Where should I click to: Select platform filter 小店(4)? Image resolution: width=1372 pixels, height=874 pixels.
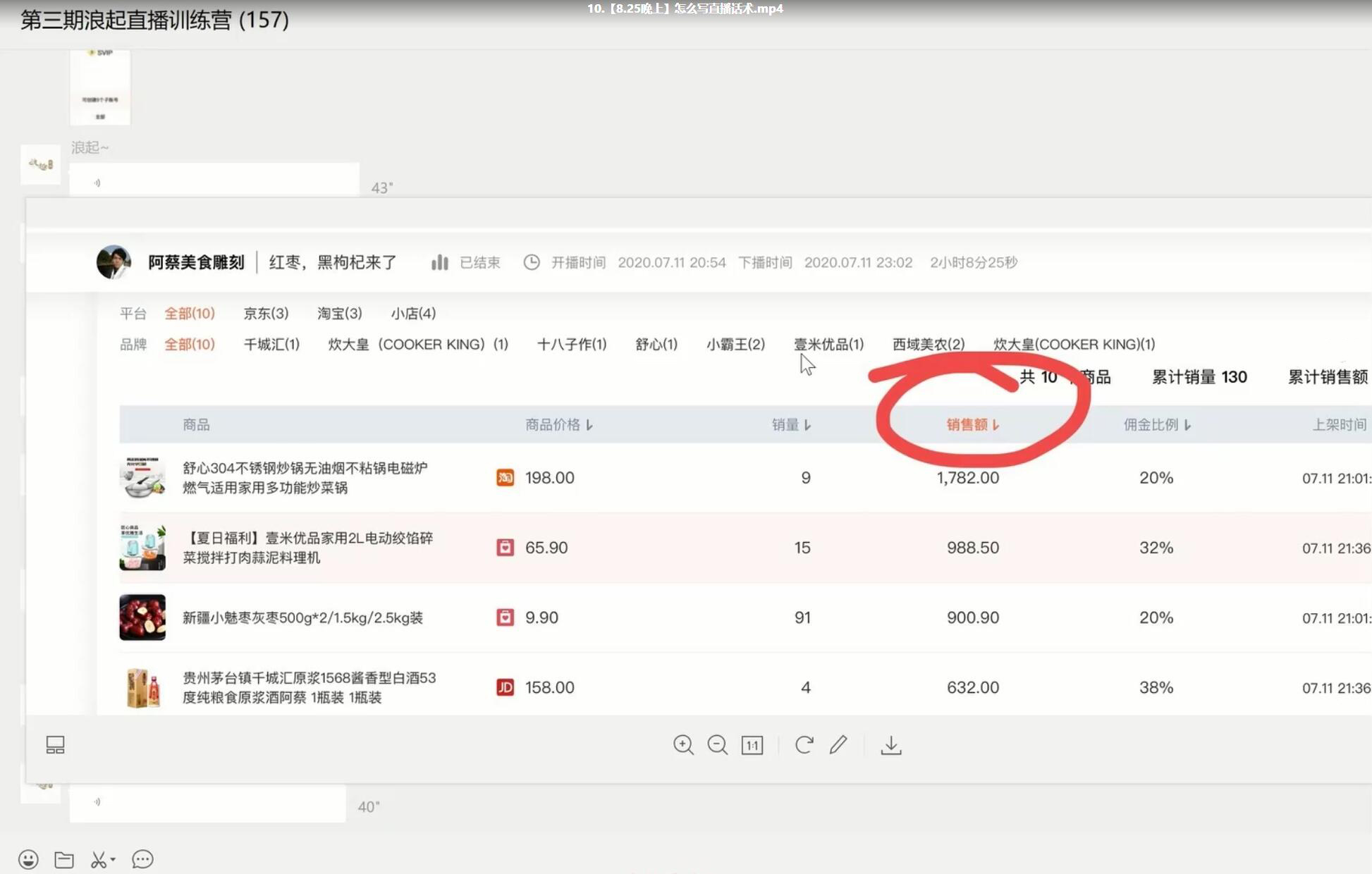click(x=413, y=313)
